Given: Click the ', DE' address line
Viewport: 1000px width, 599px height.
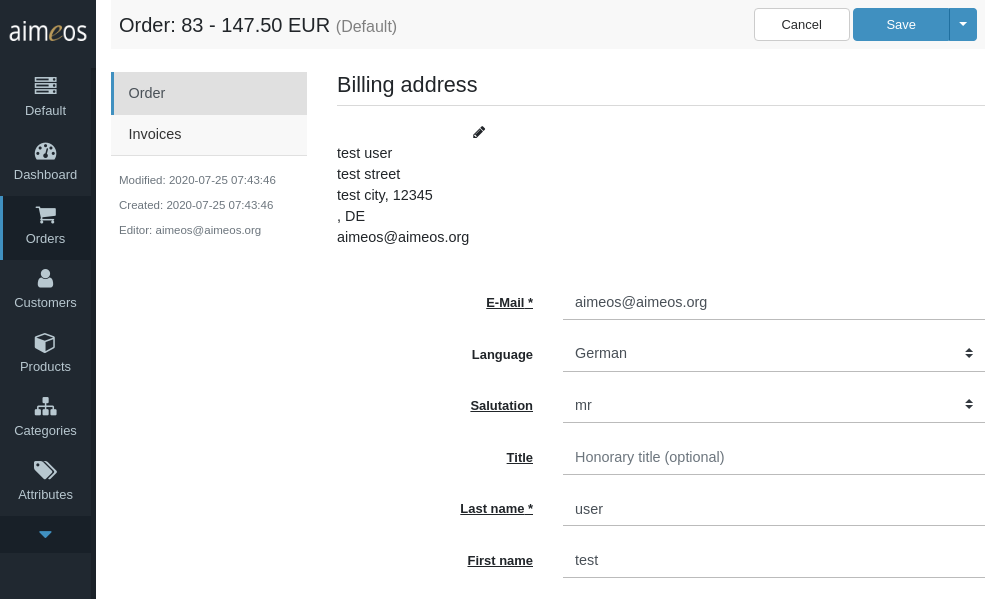Looking at the screenshot, I should tap(351, 216).
